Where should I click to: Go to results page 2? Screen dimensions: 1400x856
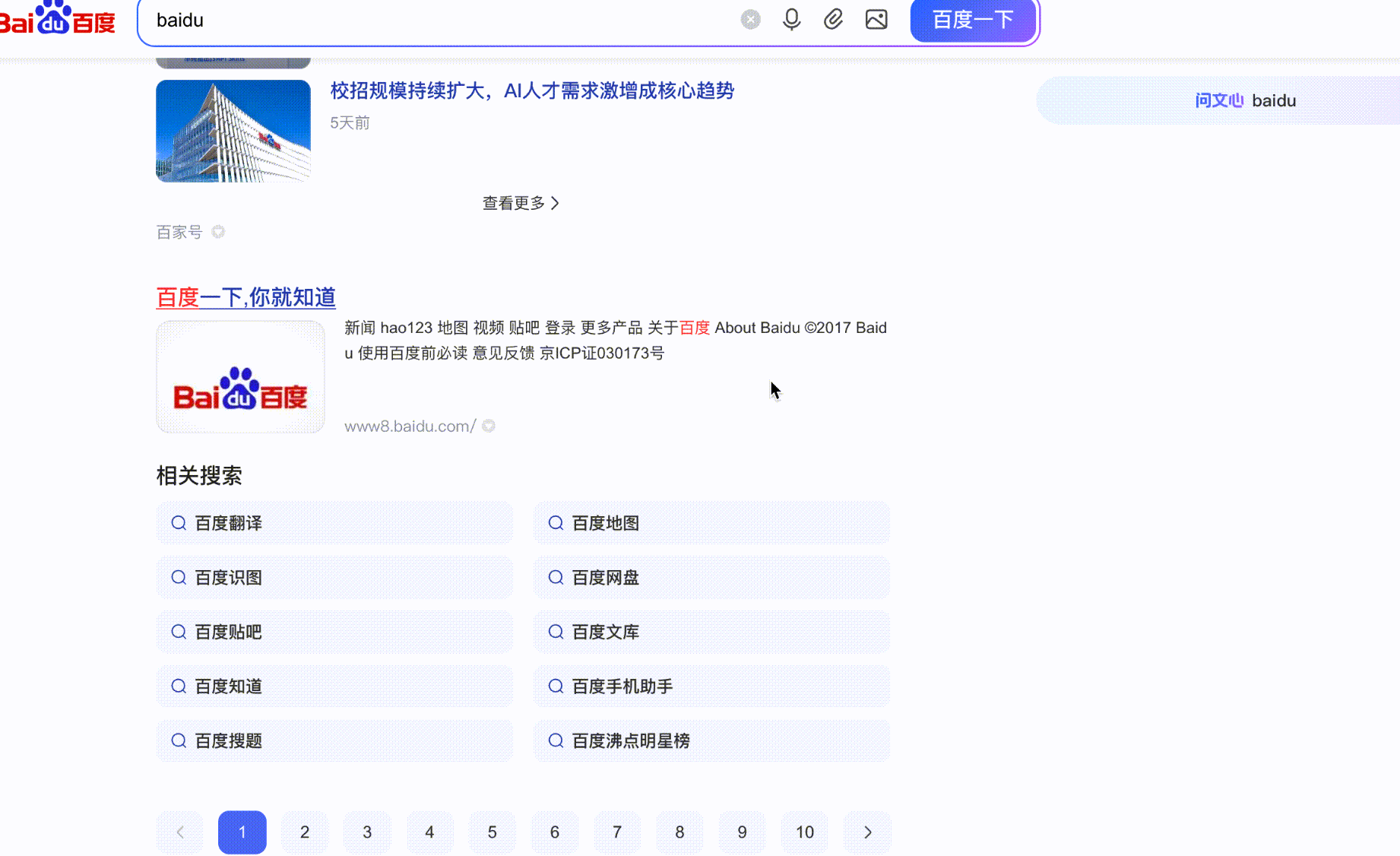[x=305, y=832]
